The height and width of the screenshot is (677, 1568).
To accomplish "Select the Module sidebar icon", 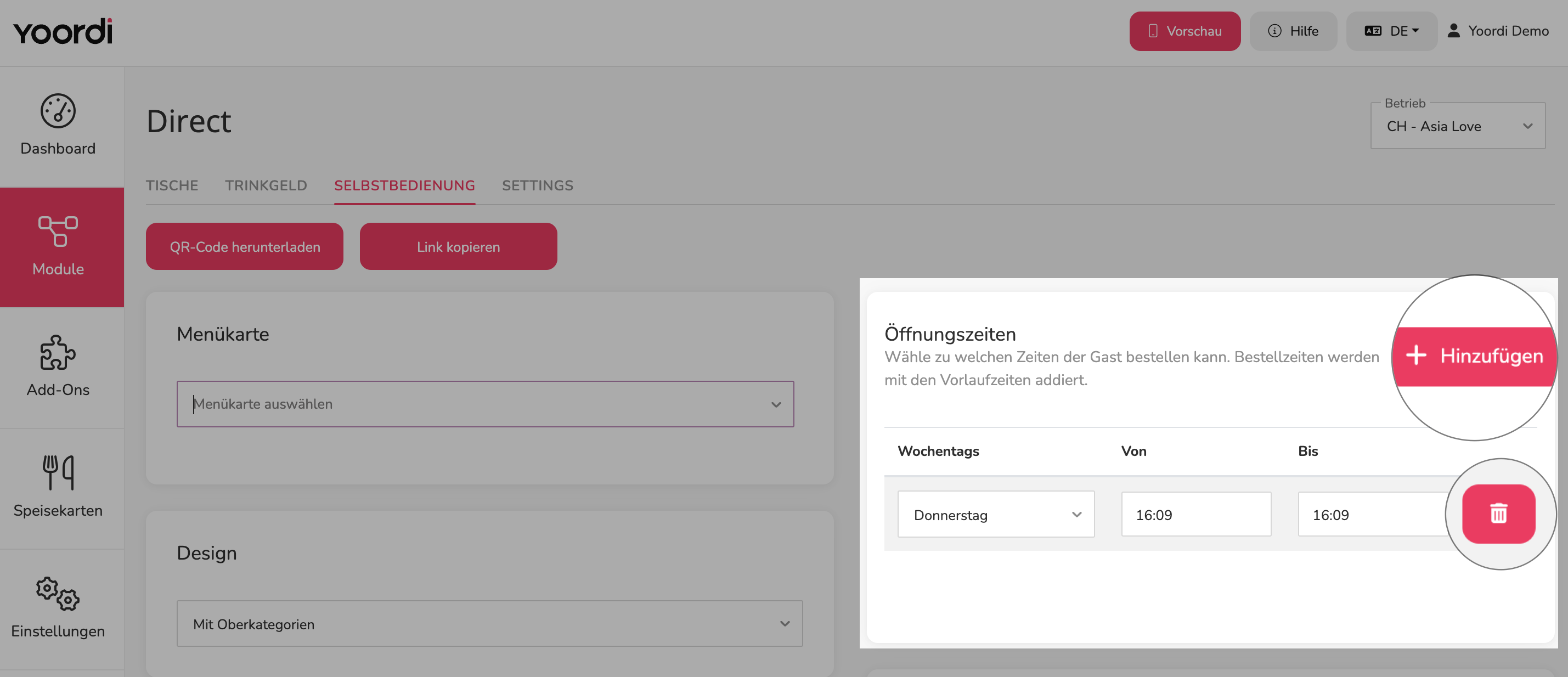I will pyautogui.click(x=58, y=232).
